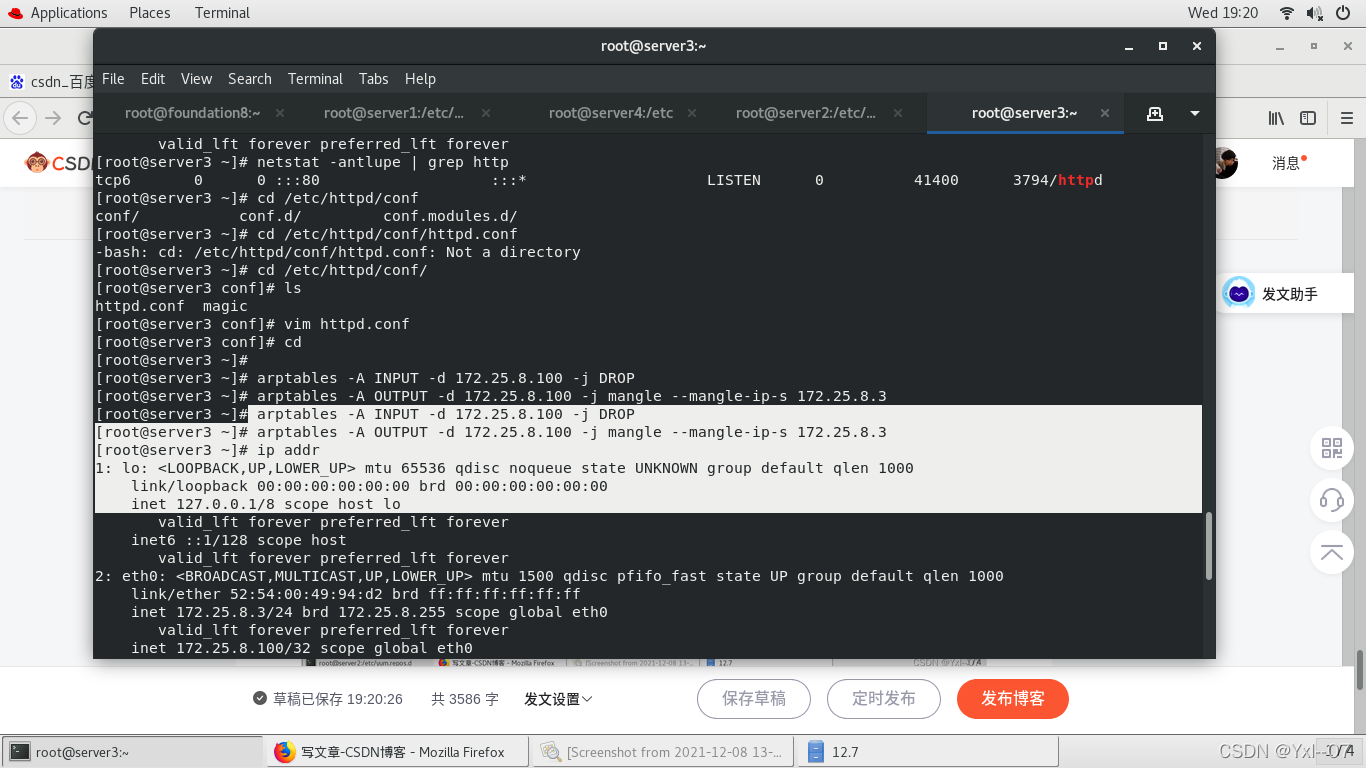Open 消息 notifications link
The image size is (1366, 768).
pos(1286,163)
